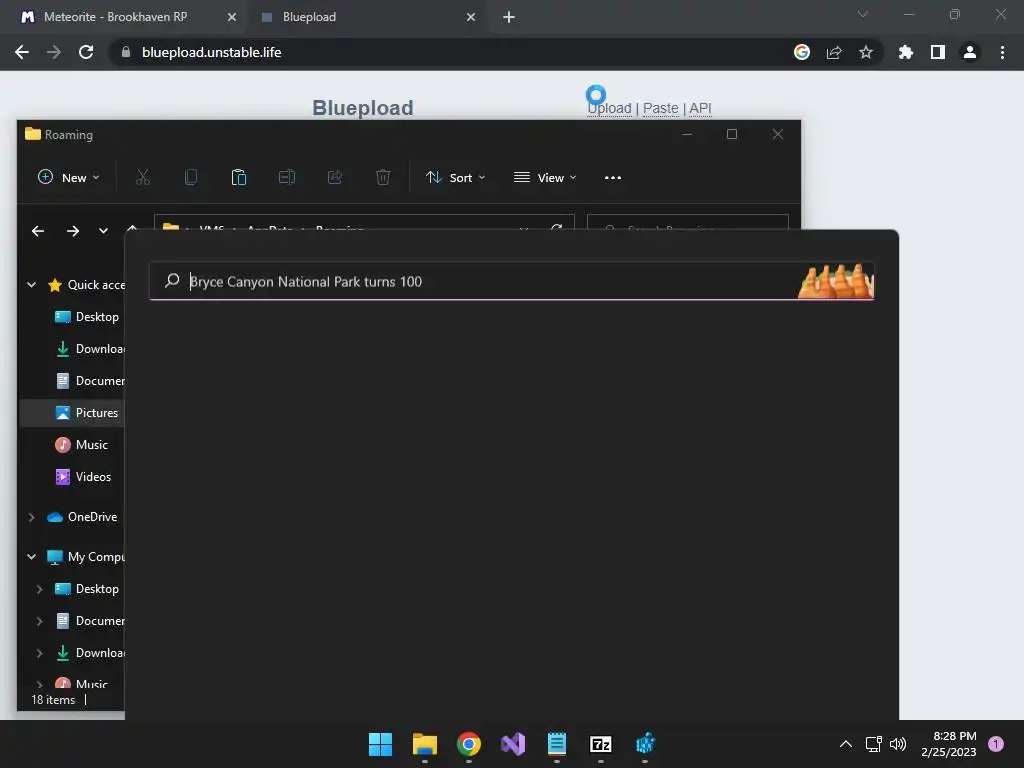Open clock and date in taskbar

pos(949,744)
